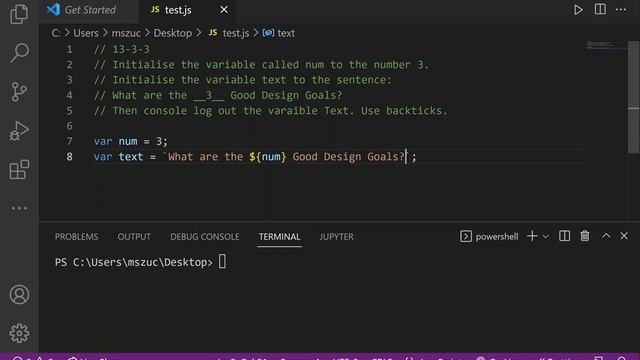
Task: Maximize the panel with the up chevron
Action: click(606, 236)
